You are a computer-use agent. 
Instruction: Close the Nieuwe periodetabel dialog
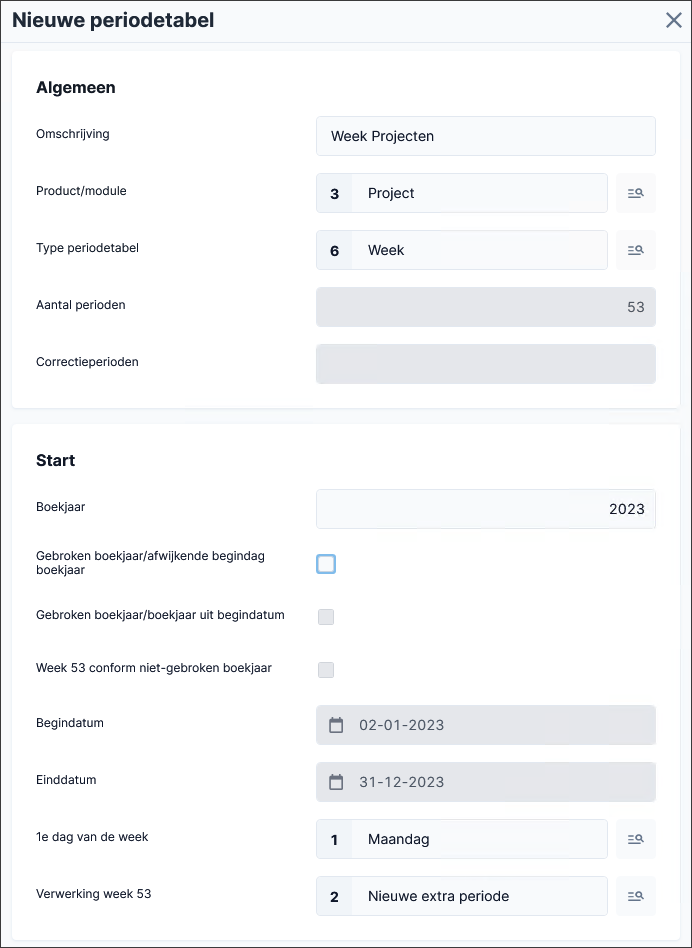(674, 21)
